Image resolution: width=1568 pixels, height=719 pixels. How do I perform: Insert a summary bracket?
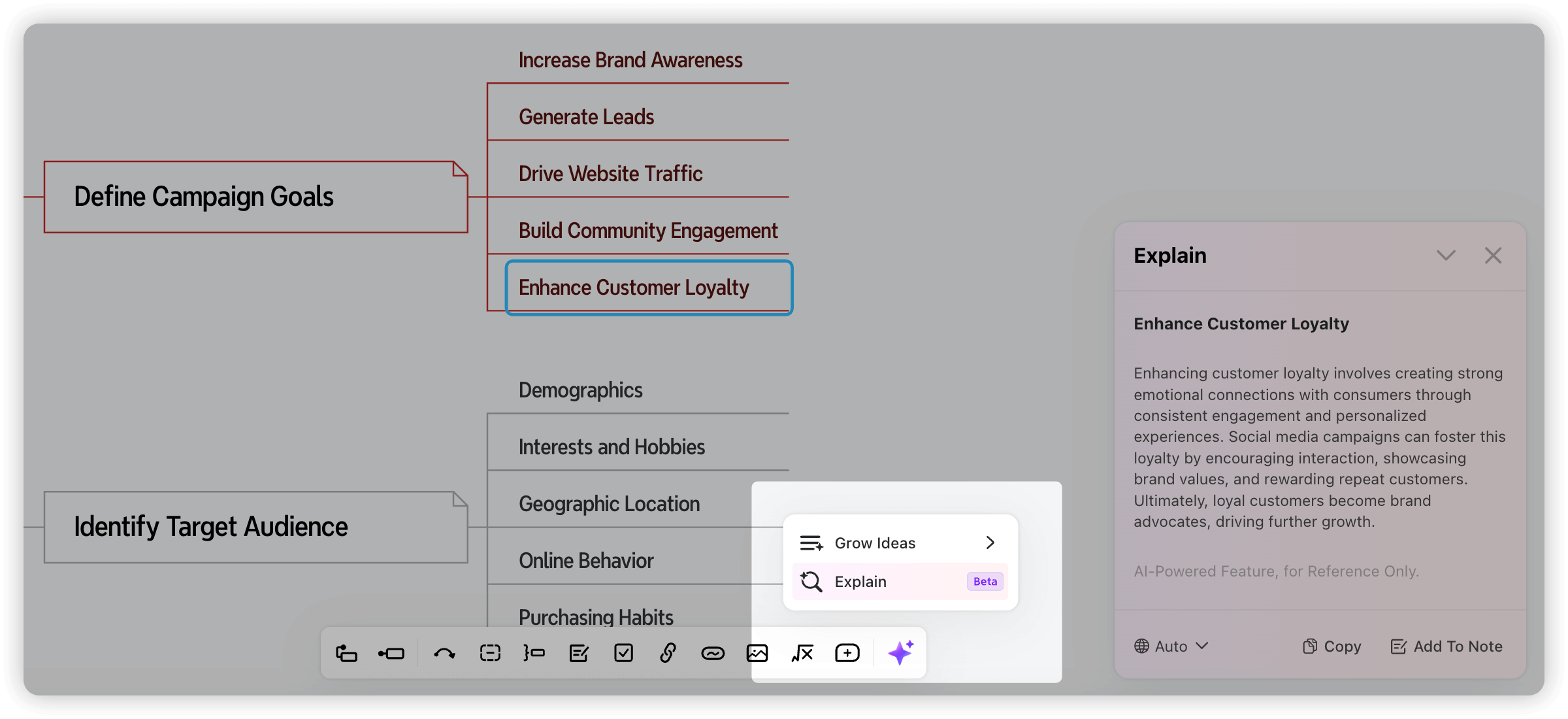(x=534, y=652)
